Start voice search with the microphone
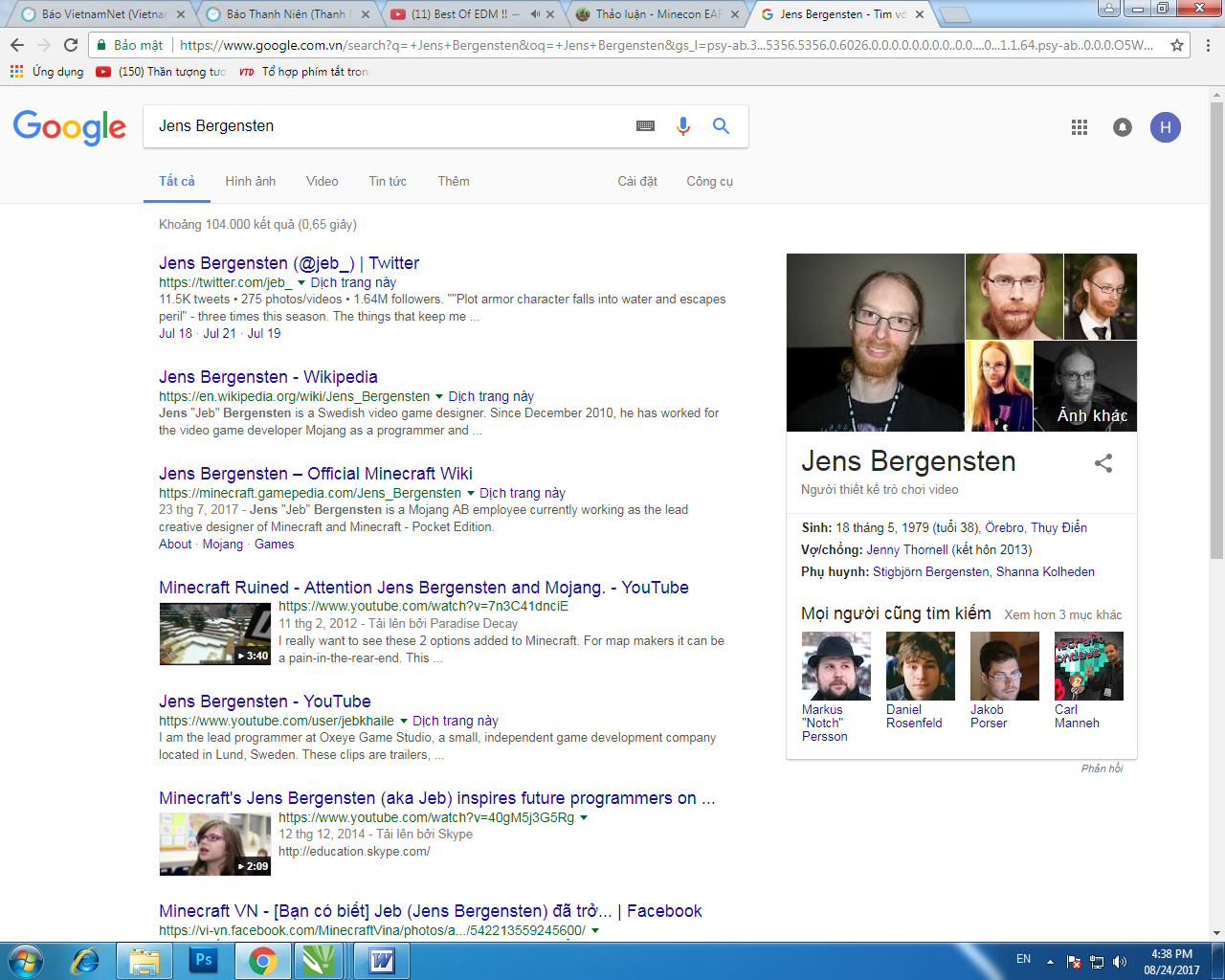 pyautogui.click(x=683, y=126)
